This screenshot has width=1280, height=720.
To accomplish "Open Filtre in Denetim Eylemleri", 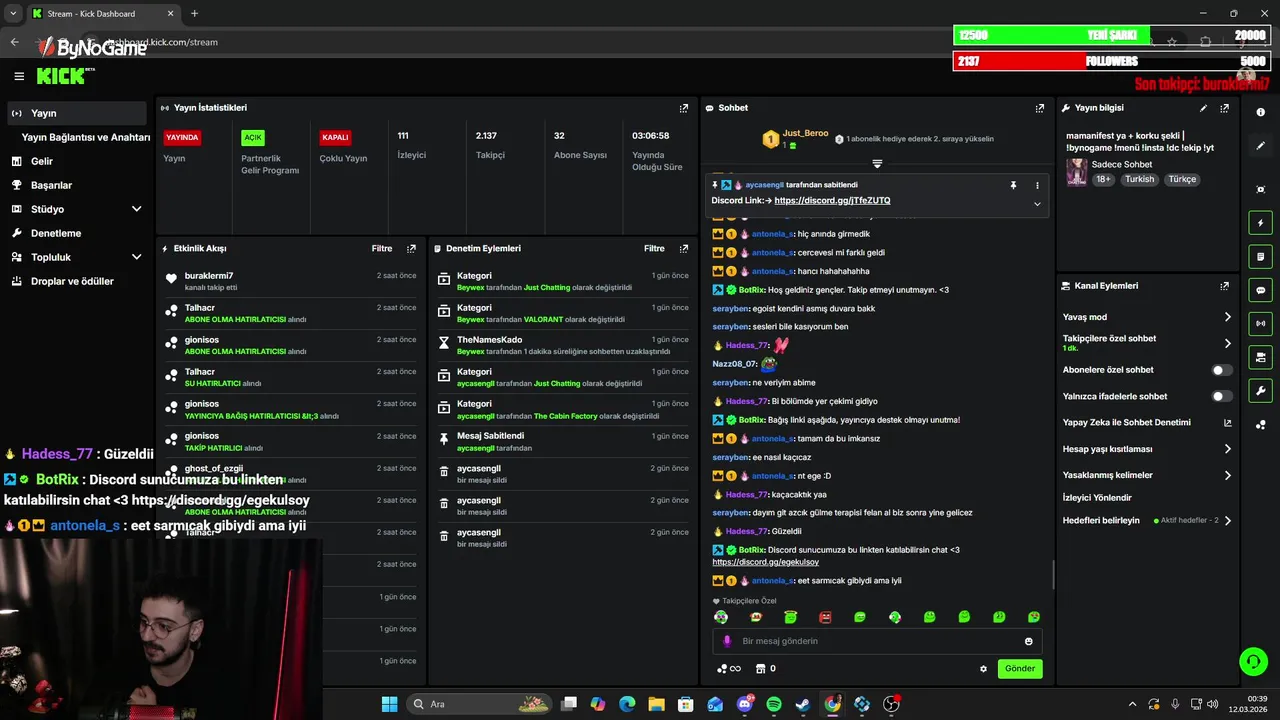I will coord(654,248).
